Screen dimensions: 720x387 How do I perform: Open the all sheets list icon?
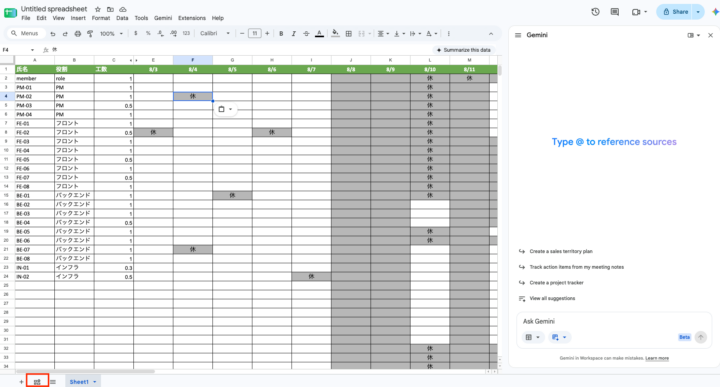[53, 381]
